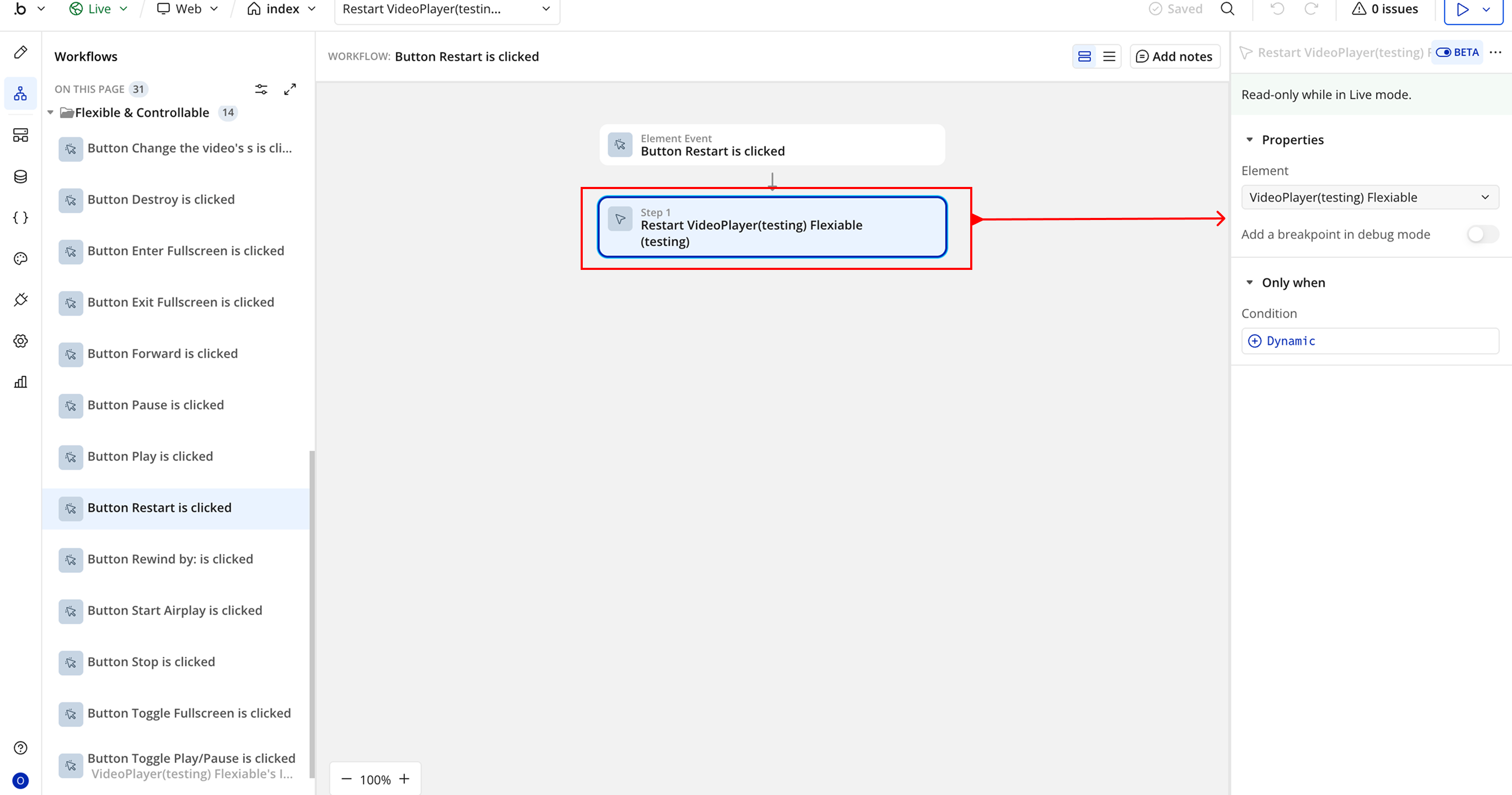Image resolution: width=1512 pixels, height=795 pixels.
Task: Toggle the BETA switch
Action: click(1443, 53)
